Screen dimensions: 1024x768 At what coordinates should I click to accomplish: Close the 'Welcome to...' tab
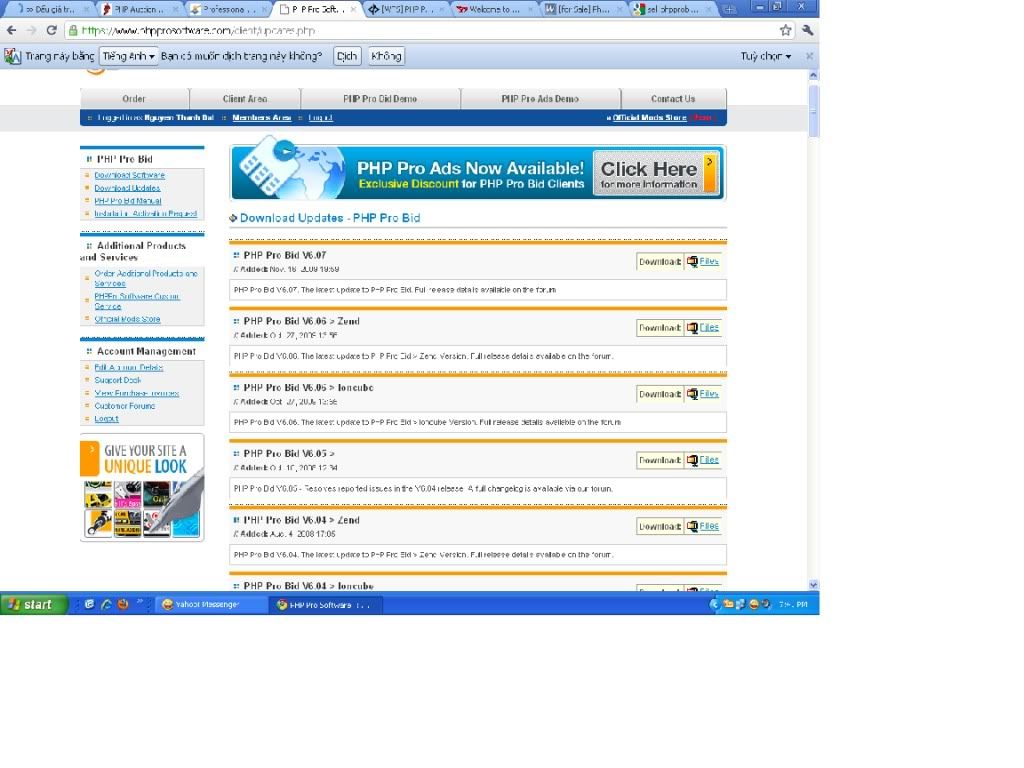(530, 9)
